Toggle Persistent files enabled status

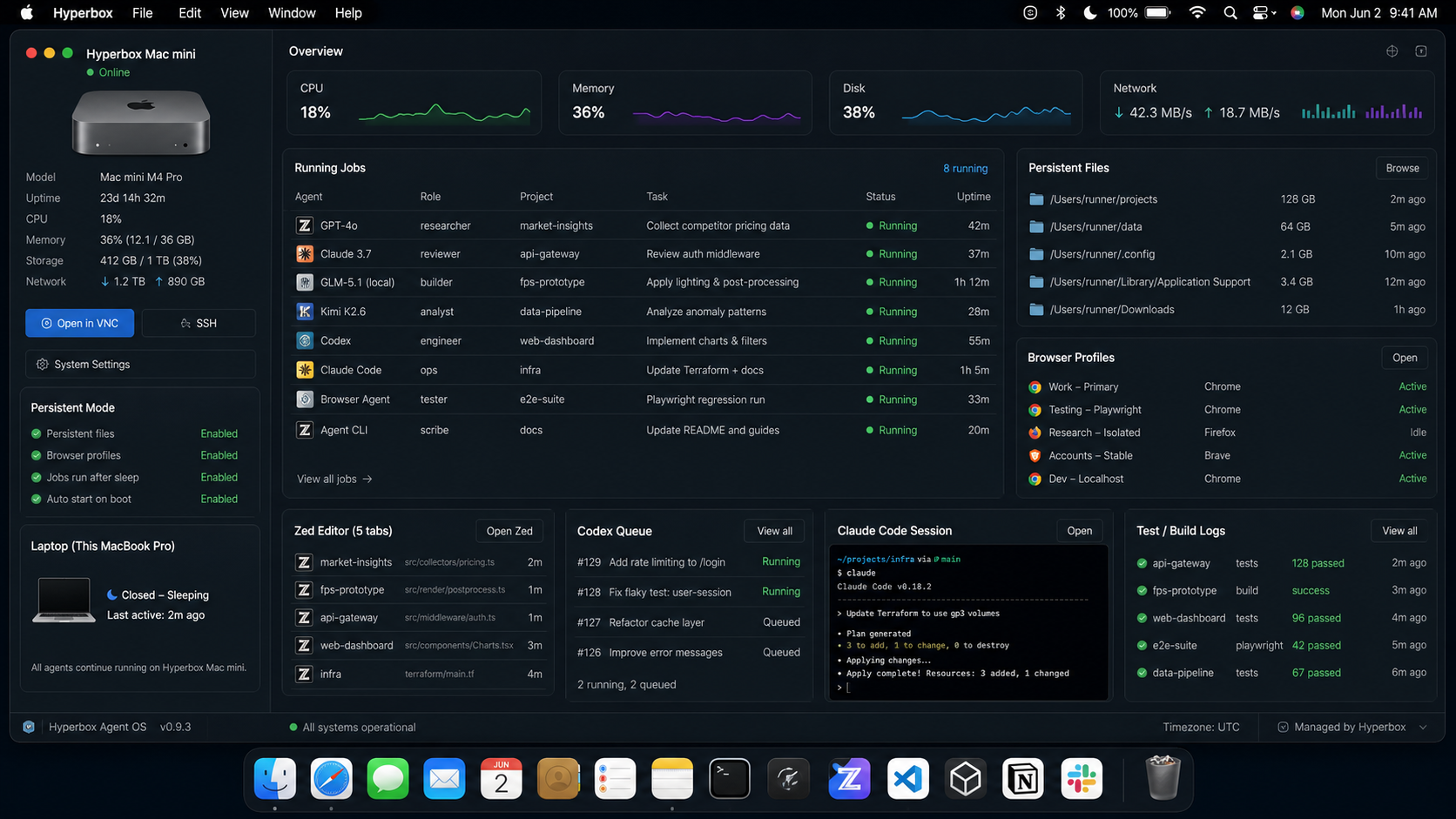tap(219, 433)
